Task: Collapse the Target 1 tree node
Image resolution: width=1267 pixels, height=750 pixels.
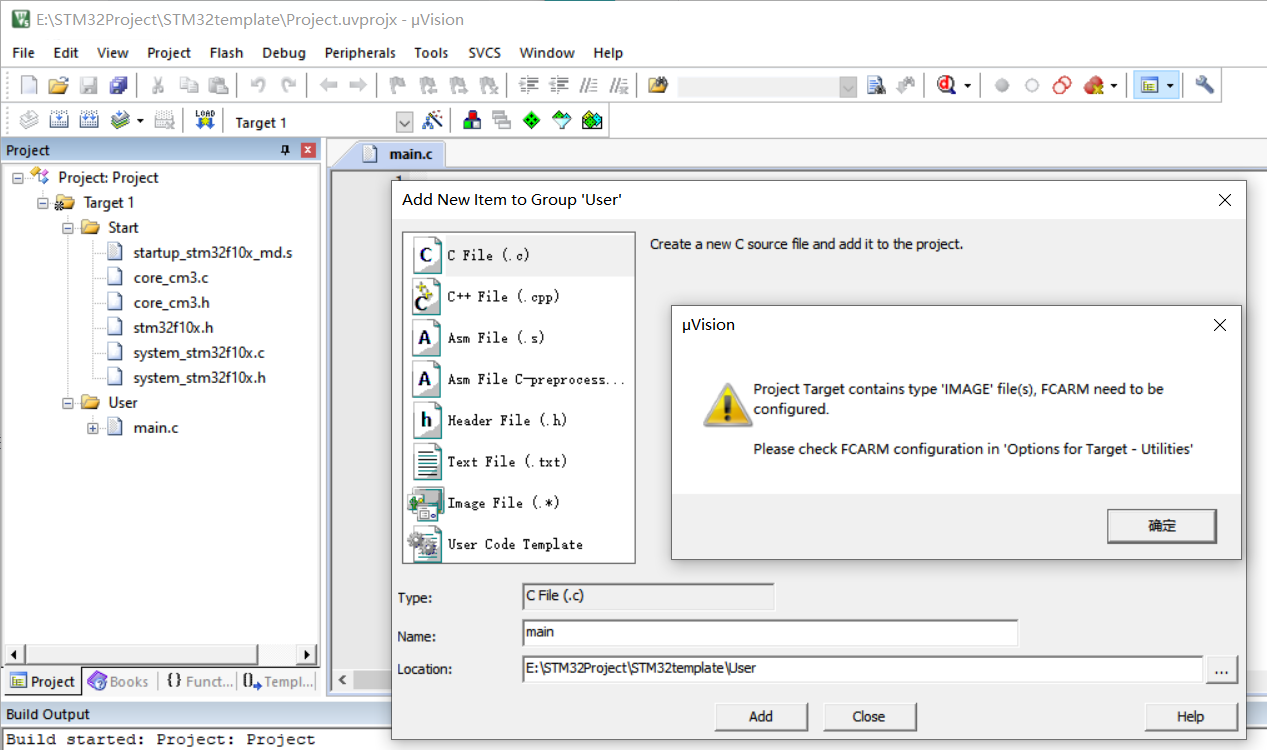Action: (x=43, y=202)
